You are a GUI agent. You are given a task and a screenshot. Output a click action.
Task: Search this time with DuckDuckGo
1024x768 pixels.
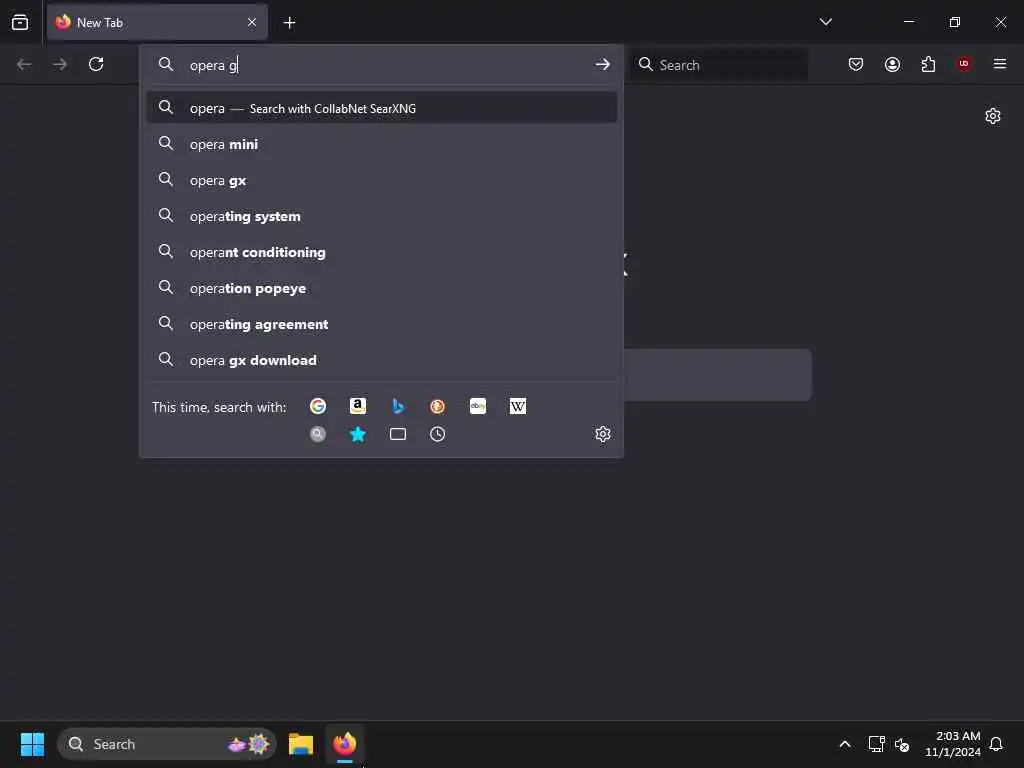point(438,406)
